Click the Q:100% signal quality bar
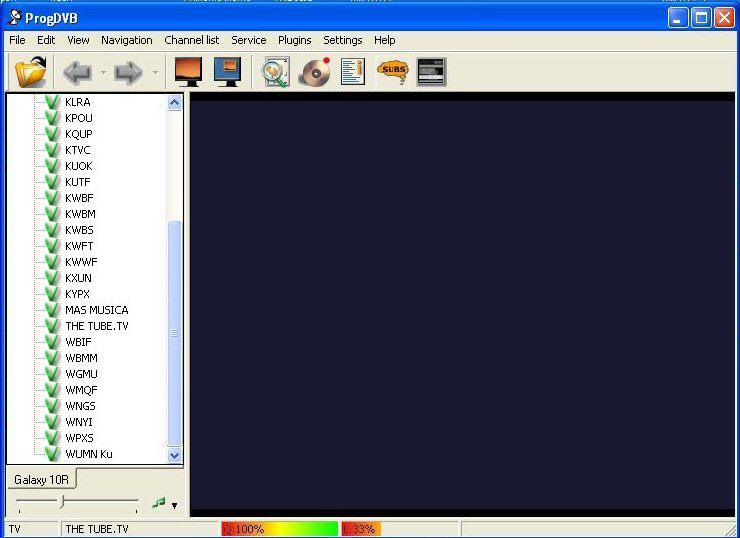This screenshot has width=740, height=538. [279, 529]
